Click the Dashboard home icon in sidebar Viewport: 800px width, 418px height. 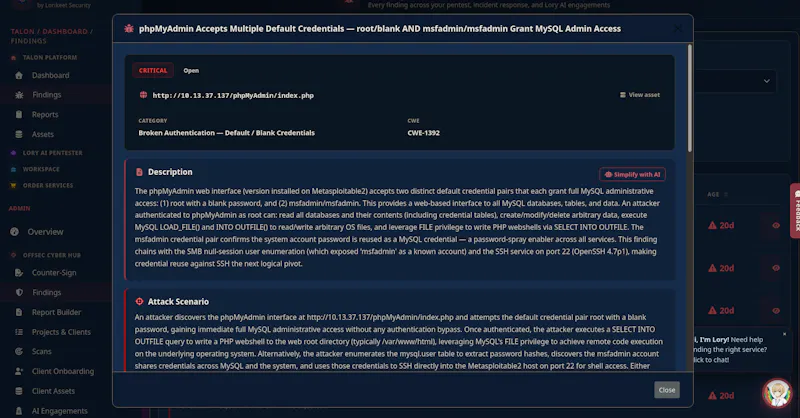pos(19,75)
